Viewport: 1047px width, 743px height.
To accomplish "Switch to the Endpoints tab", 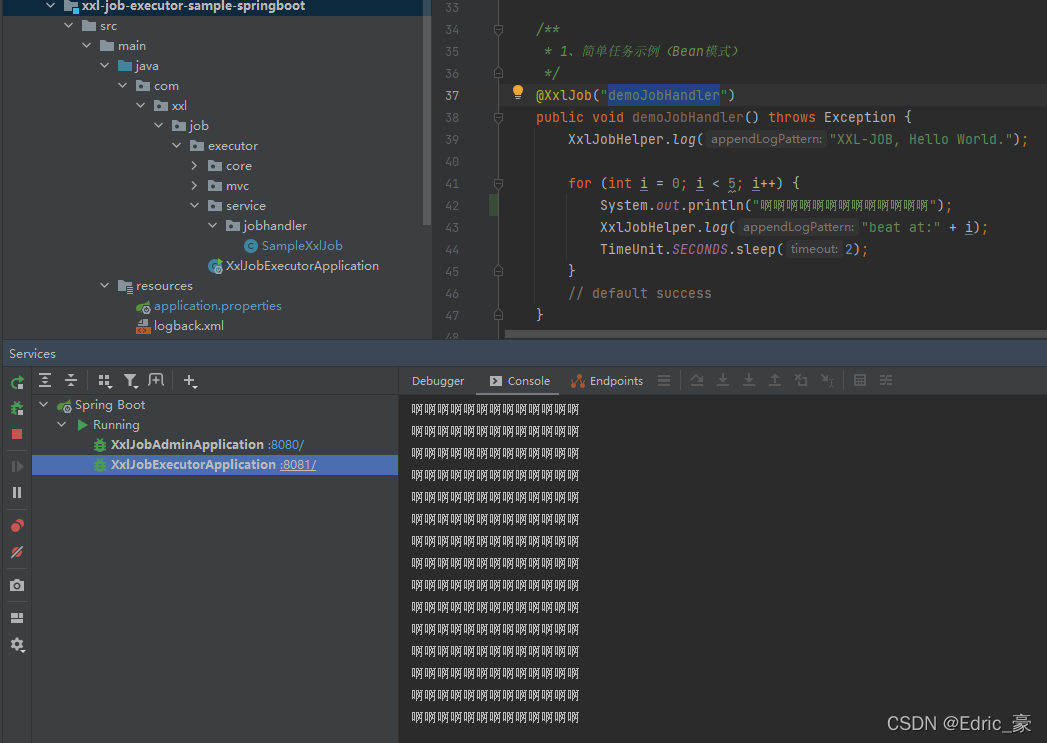I will pyautogui.click(x=606, y=381).
